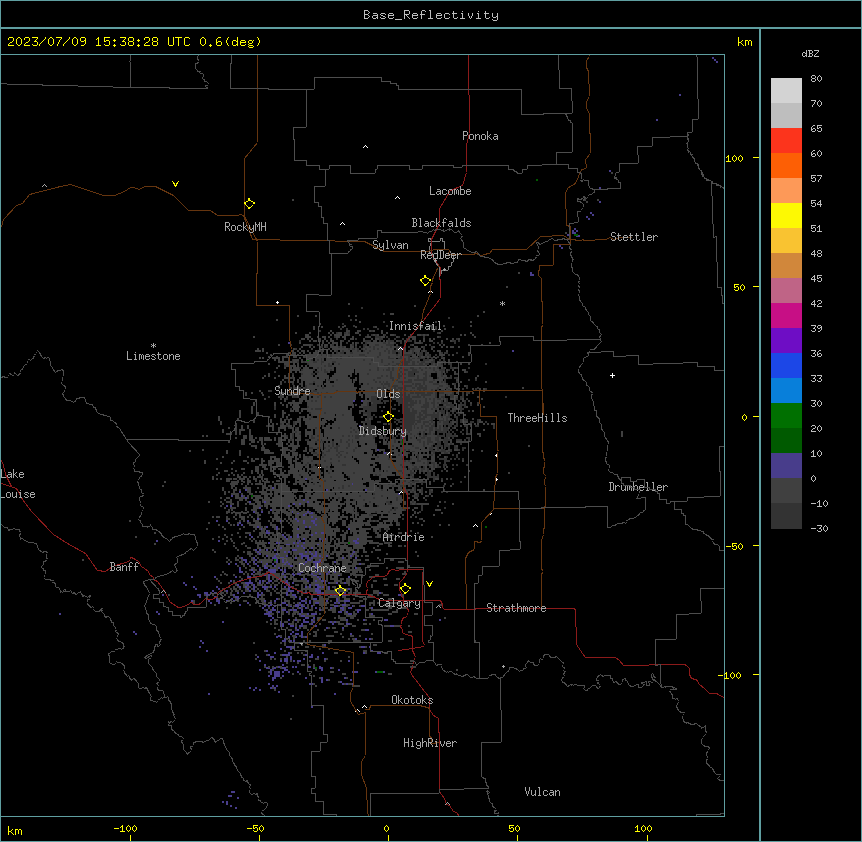This screenshot has width=862, height=842.
Task: Click the dBZ legend heading
Action: 810,53
